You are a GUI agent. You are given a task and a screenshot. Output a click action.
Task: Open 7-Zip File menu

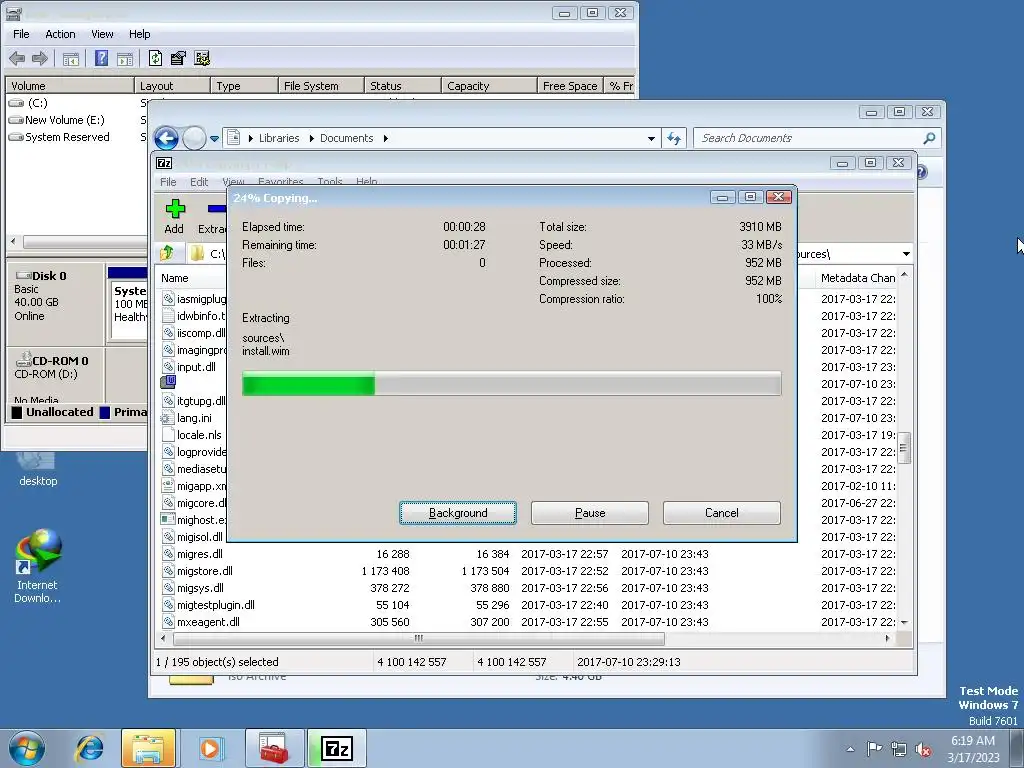coord(168,182)
